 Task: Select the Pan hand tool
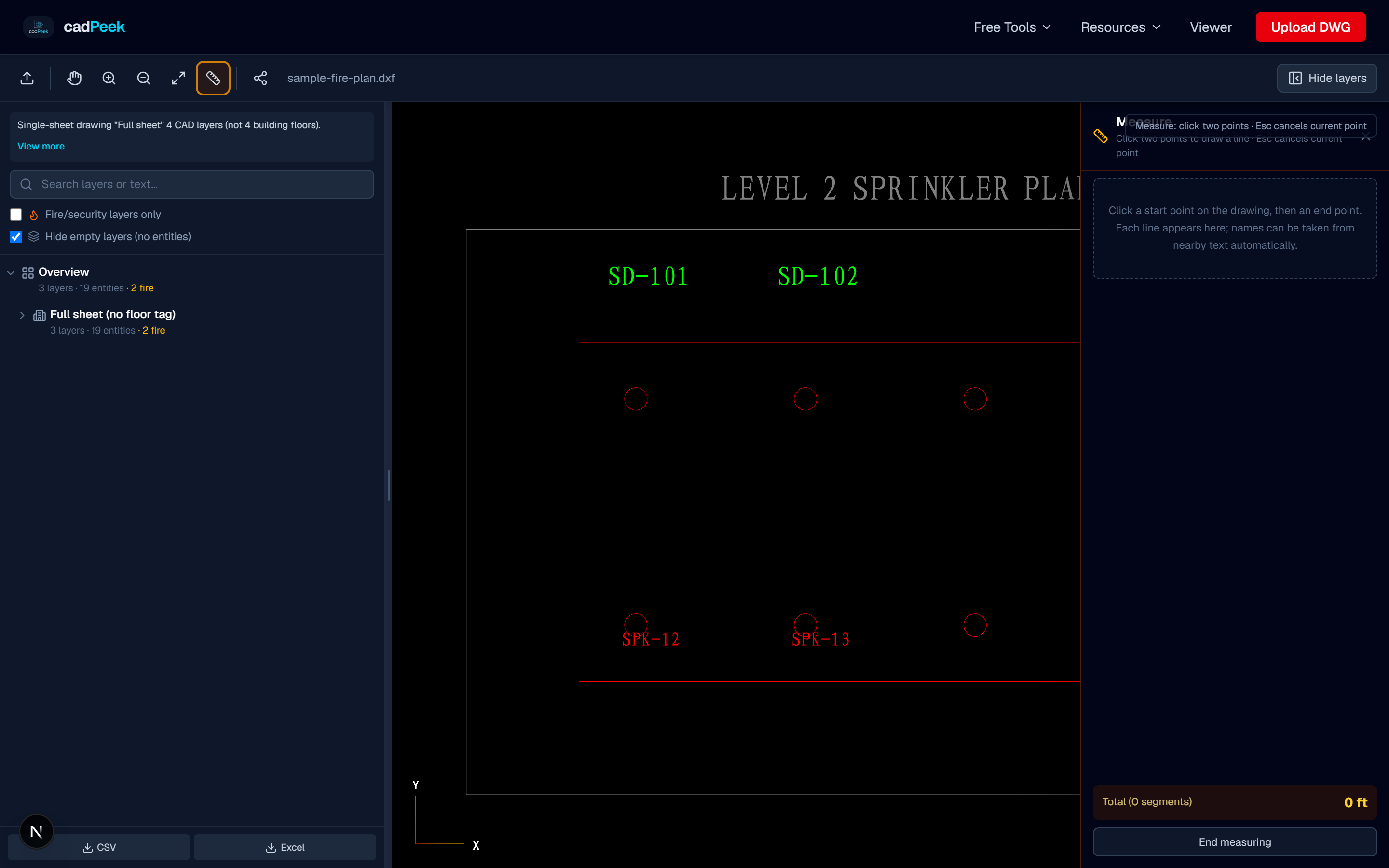tap(74, 78)
